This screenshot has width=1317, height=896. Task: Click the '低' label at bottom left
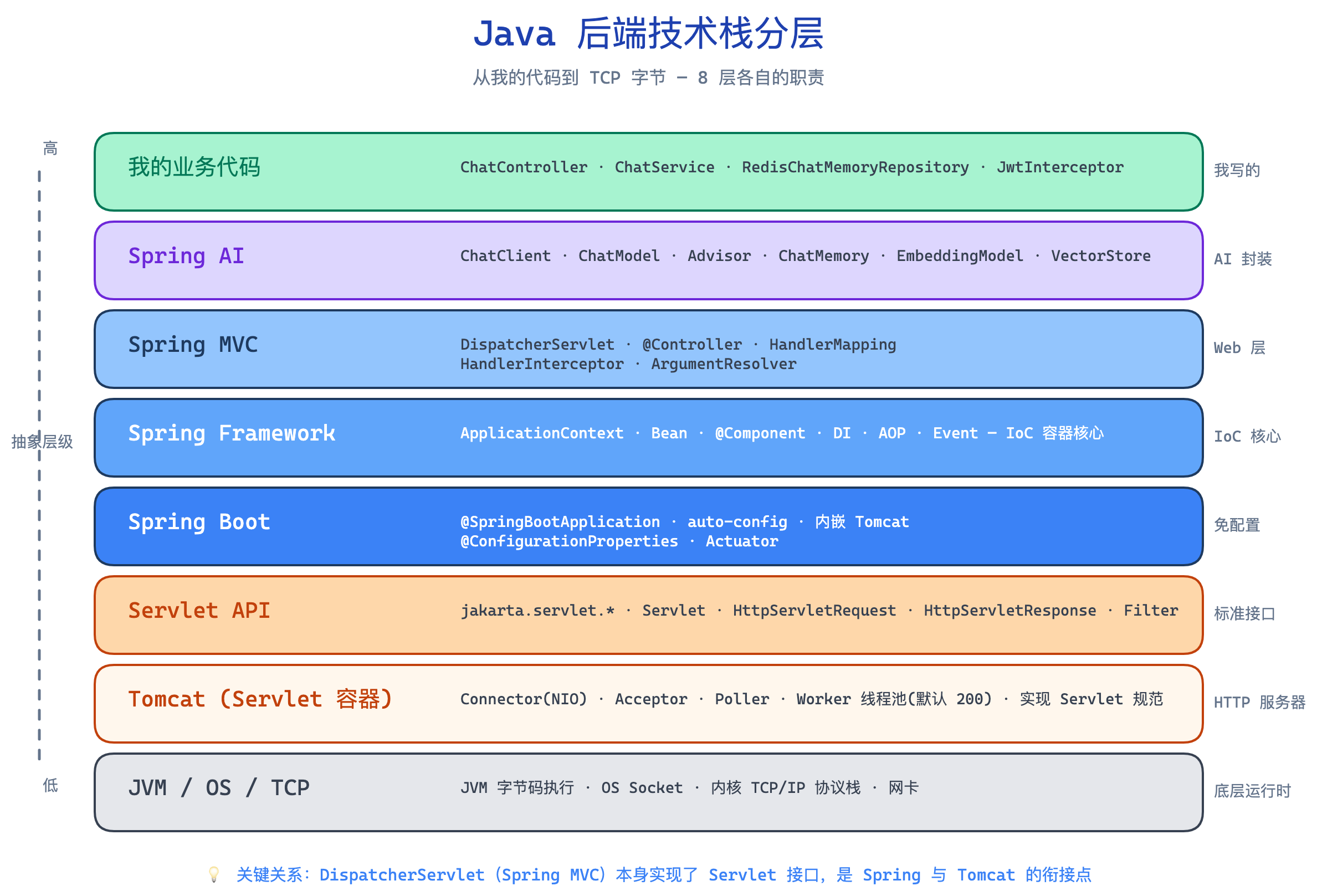[x=50, y=786]
